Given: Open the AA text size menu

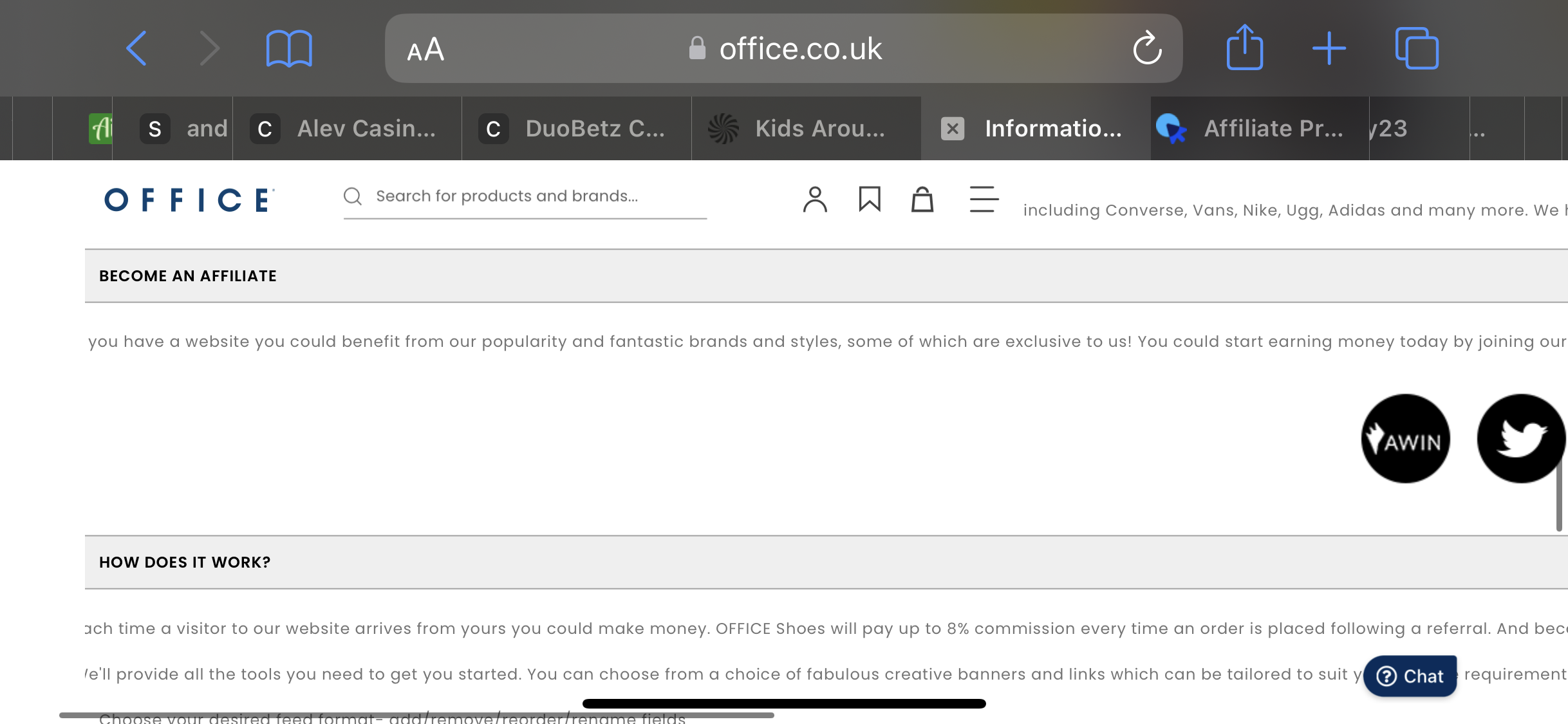Looking at the screenshot, I should click(x=425, y=50).
